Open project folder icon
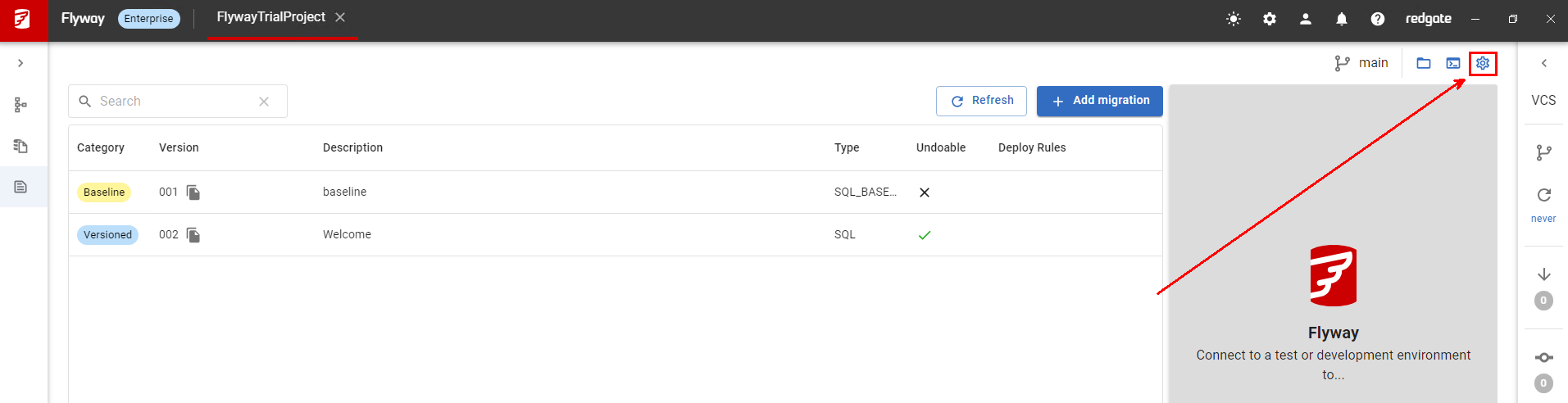Viewport: 1568px width, 403px height. pyautogui.click(x=1424, y=63)
